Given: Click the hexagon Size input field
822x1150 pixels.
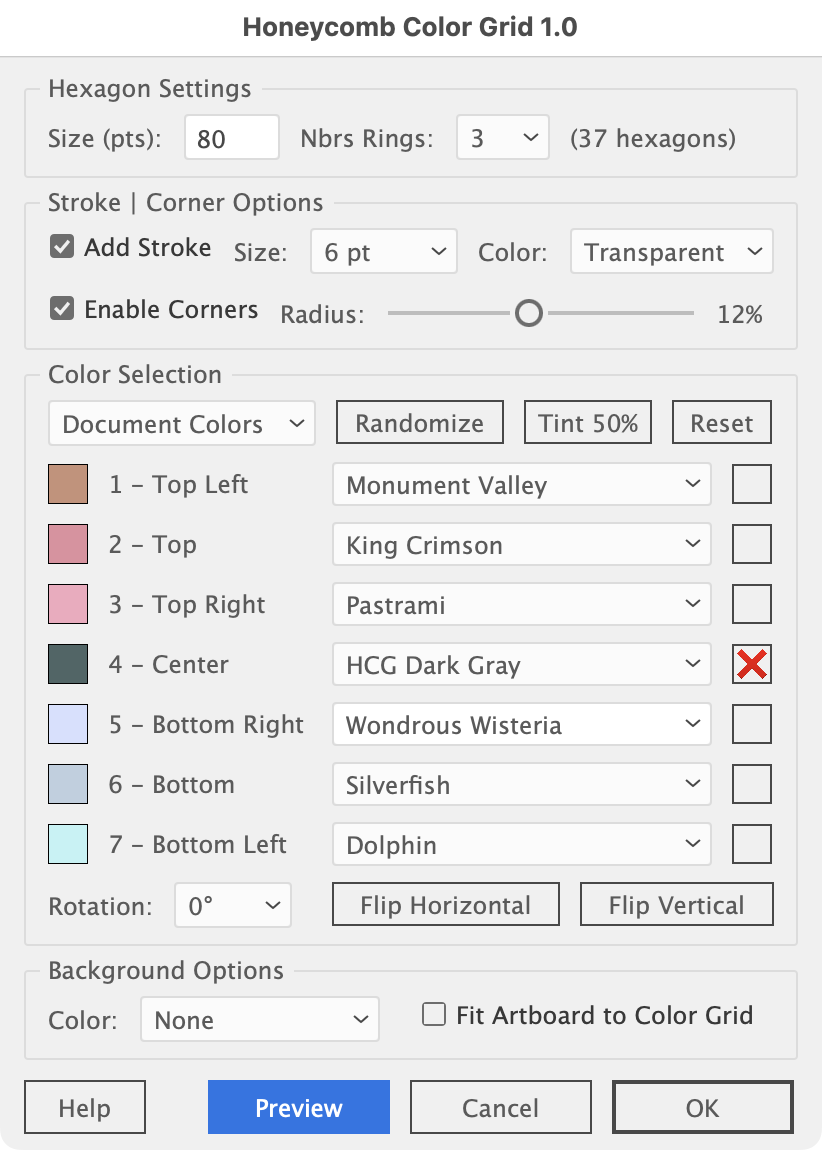Looking at the screenshot, I should pyautogui.click(x=231, y=138).
